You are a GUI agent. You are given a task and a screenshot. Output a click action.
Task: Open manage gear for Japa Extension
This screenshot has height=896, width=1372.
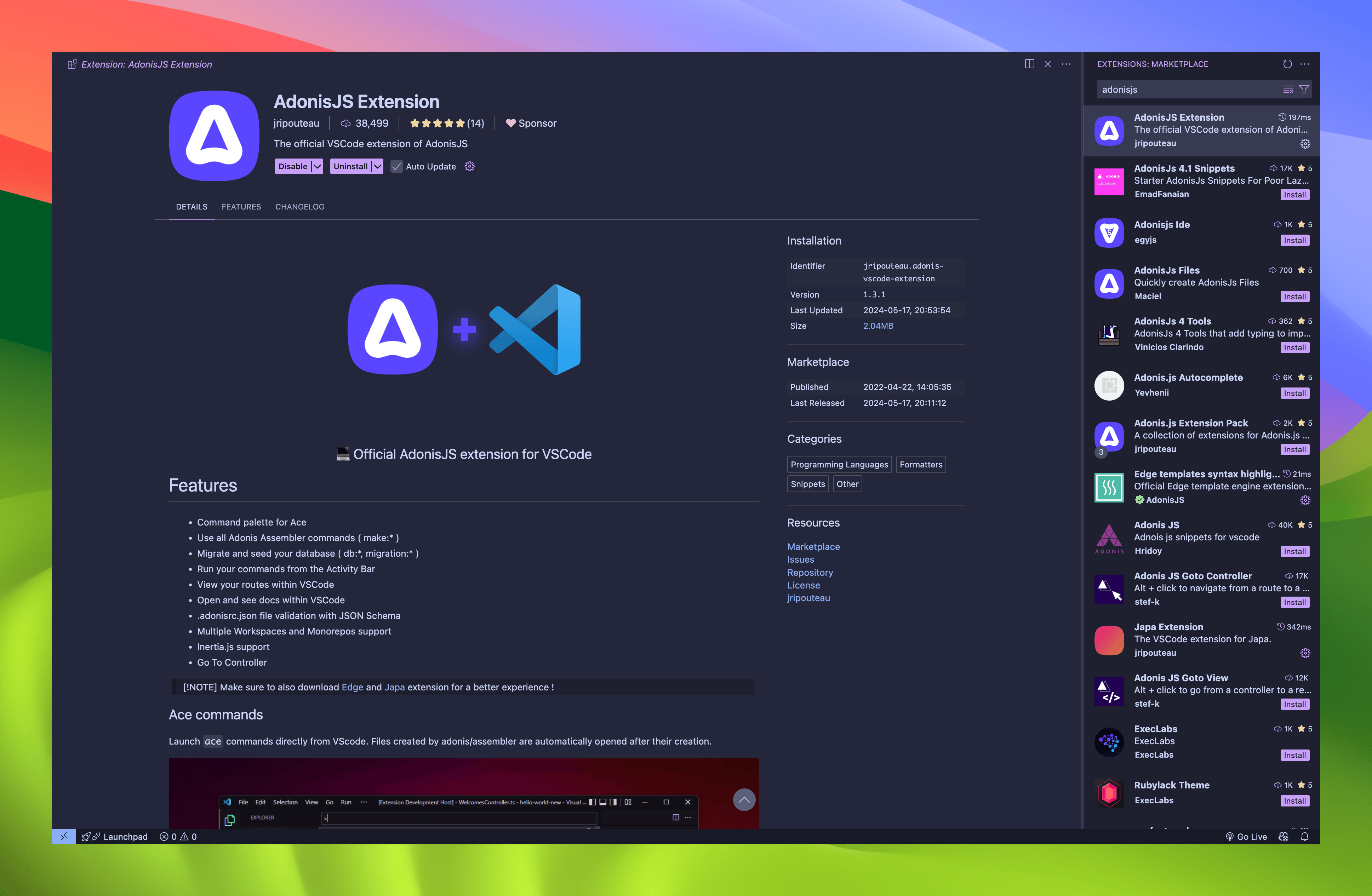tap(1305, 653)
